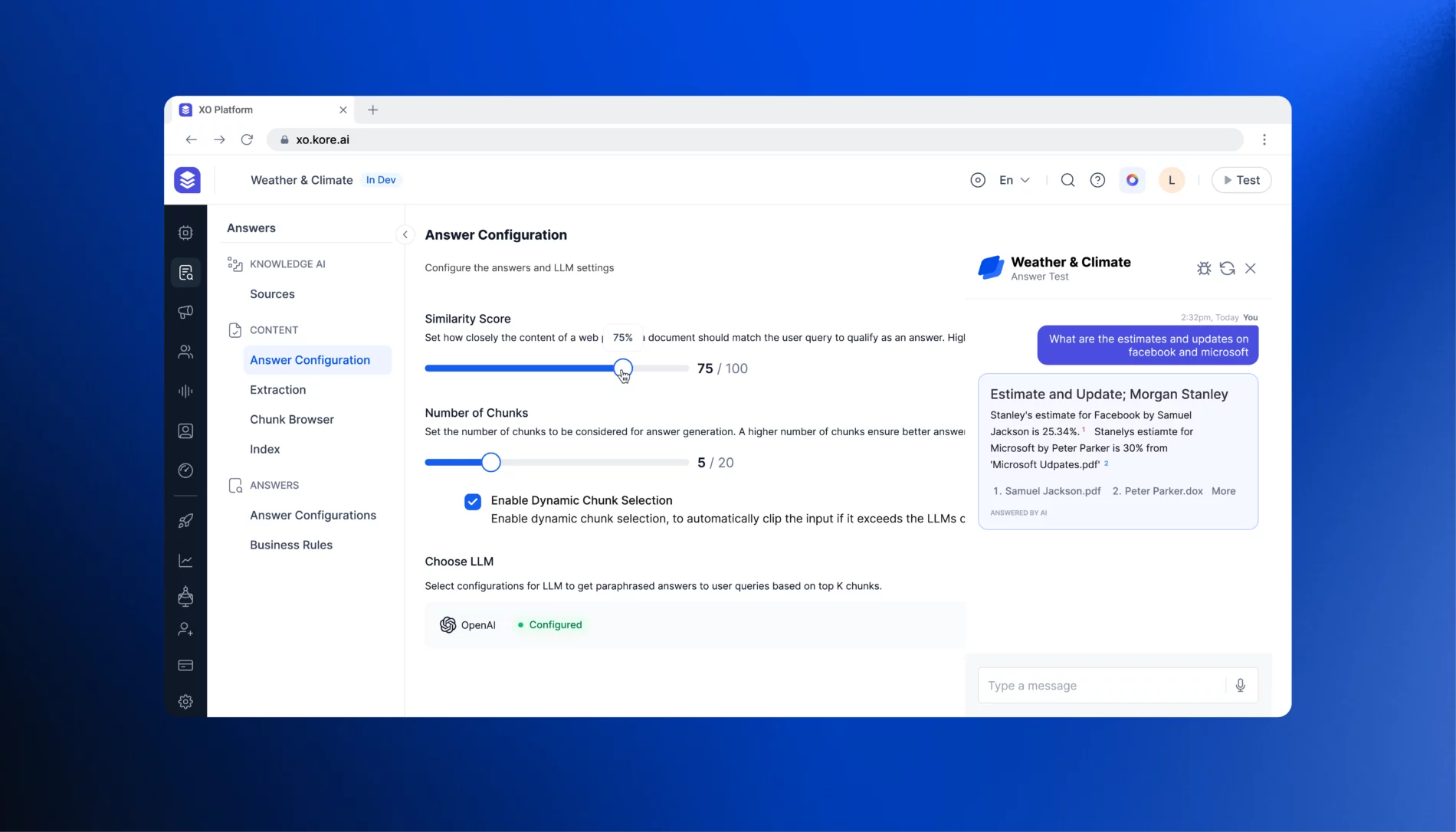The width and height of the screenshot is (1456, 832).
Task: Click the Number of Chunks slider handle
Action: click(x=491, y=463)
